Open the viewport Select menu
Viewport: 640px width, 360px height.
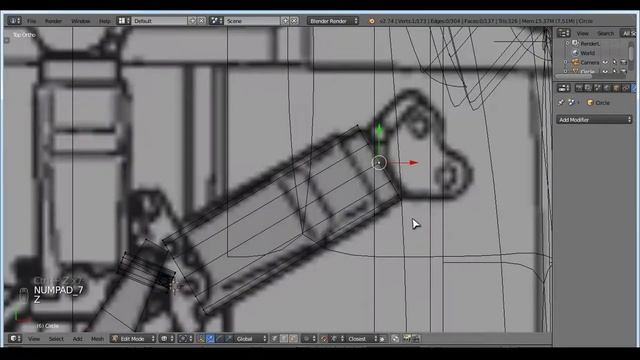[56, 339]
